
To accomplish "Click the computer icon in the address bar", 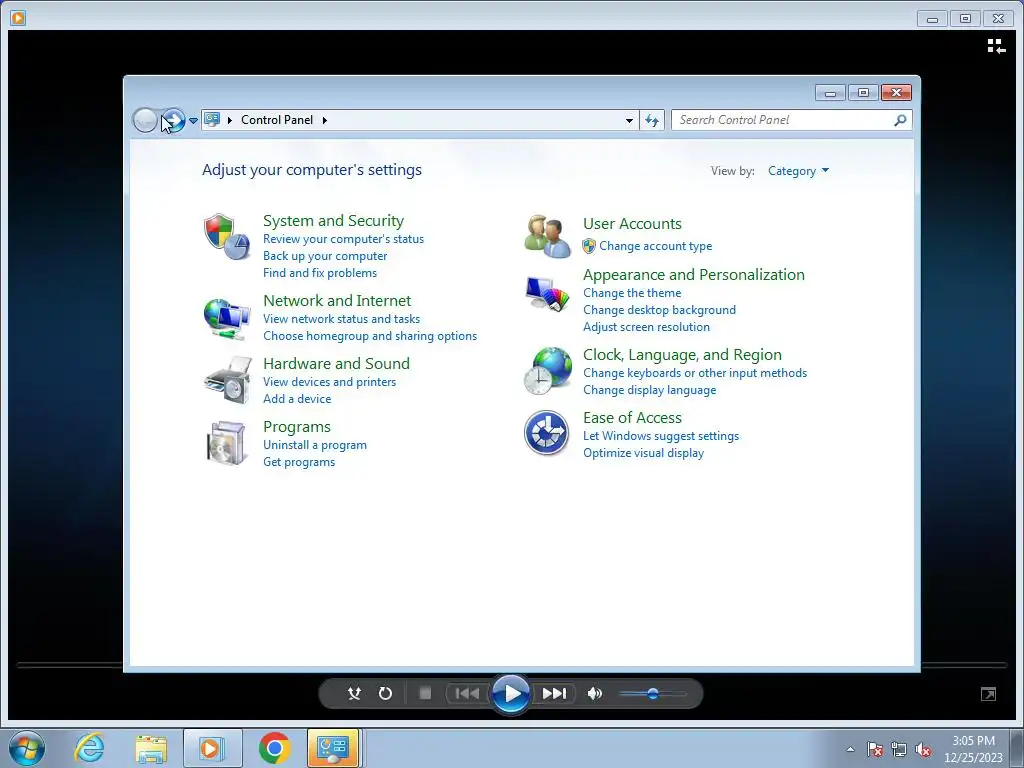I will pos(212,120).
